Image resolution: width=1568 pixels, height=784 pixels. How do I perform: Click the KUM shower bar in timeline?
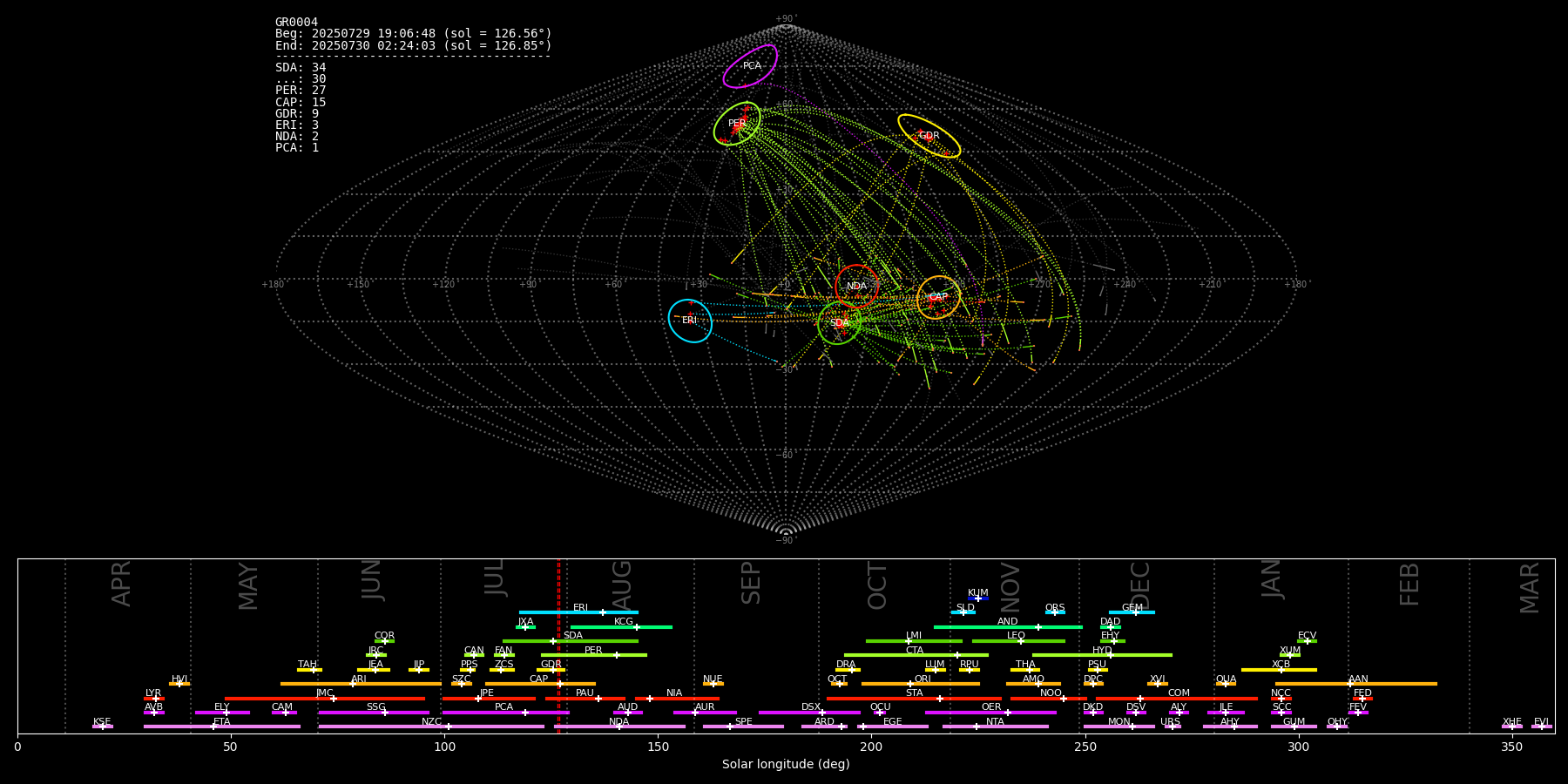978,598
